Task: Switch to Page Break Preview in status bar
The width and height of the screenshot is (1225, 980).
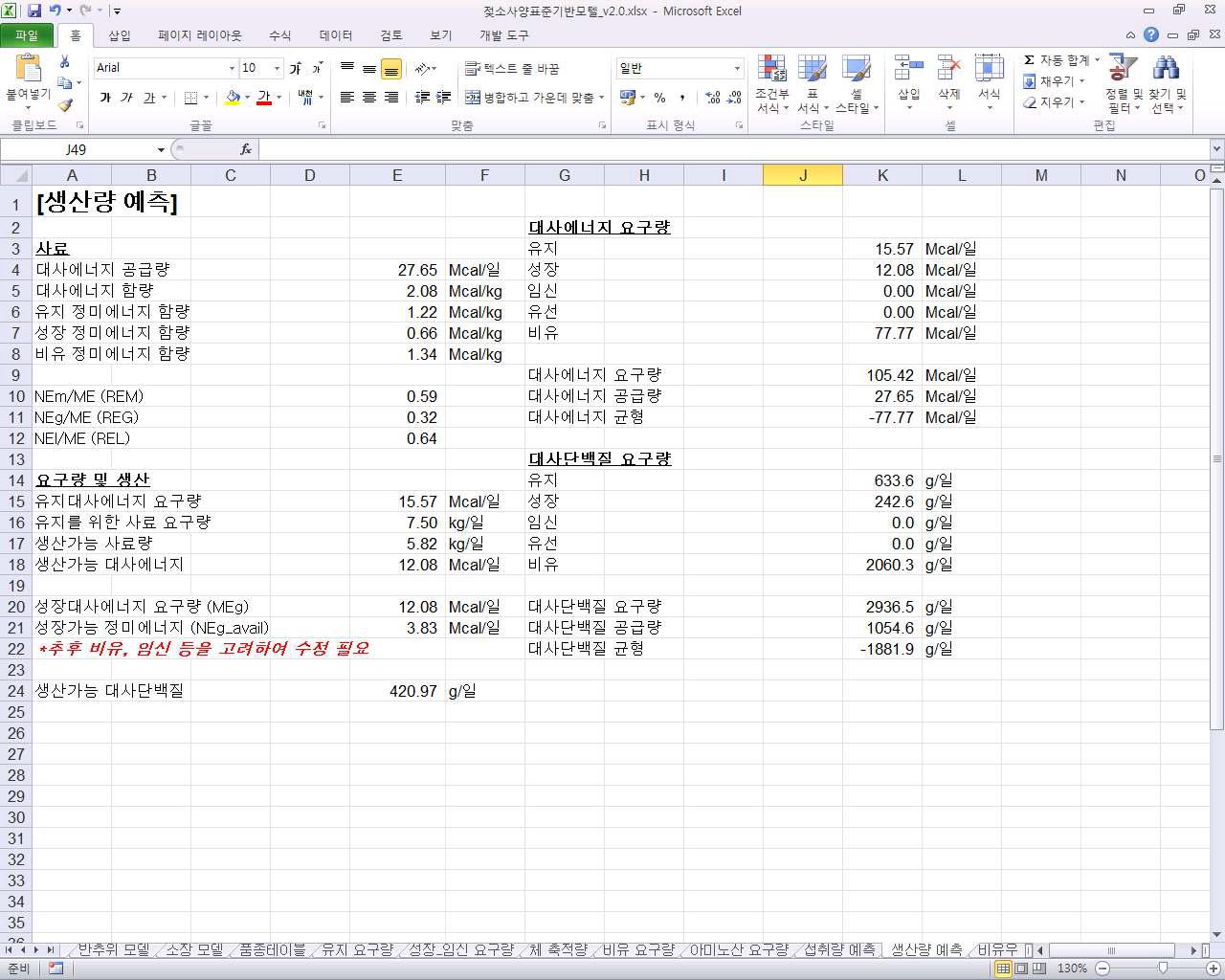Action: (1040, 969)
